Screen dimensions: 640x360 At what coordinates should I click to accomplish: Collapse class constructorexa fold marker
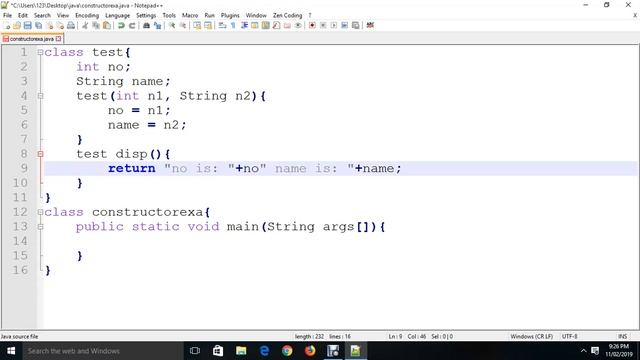pyautogui.click(x=40, y=212)
